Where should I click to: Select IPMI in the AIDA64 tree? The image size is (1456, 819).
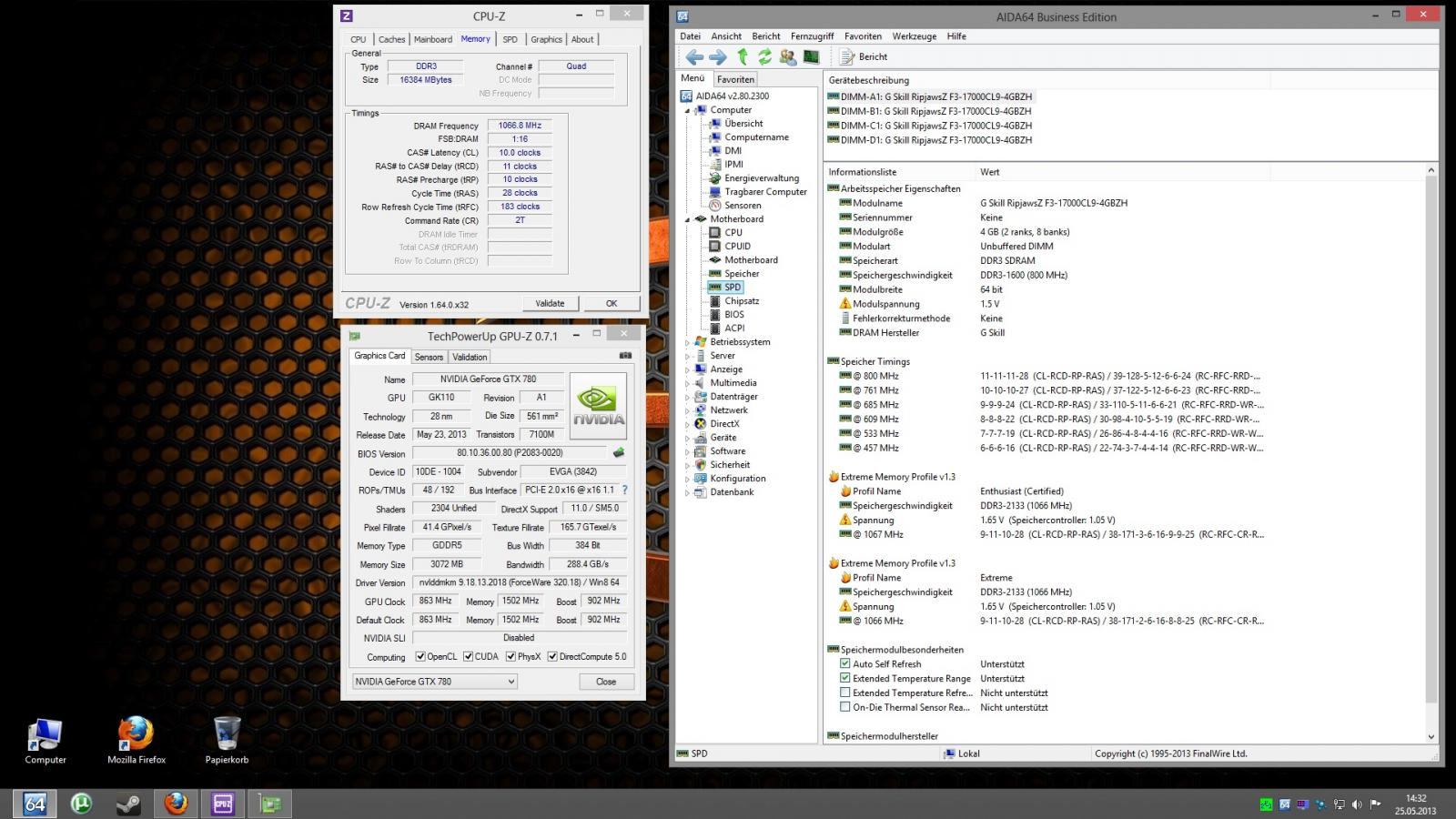tap(733, 165)
